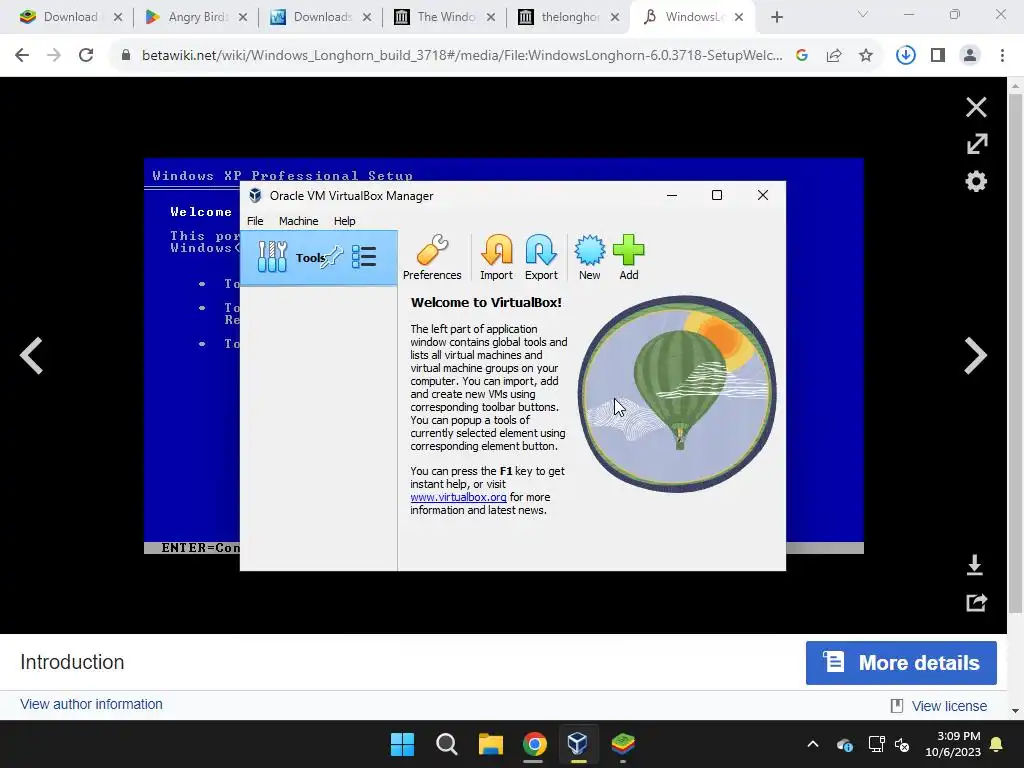Viewport: 1024px width, 768px height.
Task: Open taskbar Search
Action: pos(447,744)
